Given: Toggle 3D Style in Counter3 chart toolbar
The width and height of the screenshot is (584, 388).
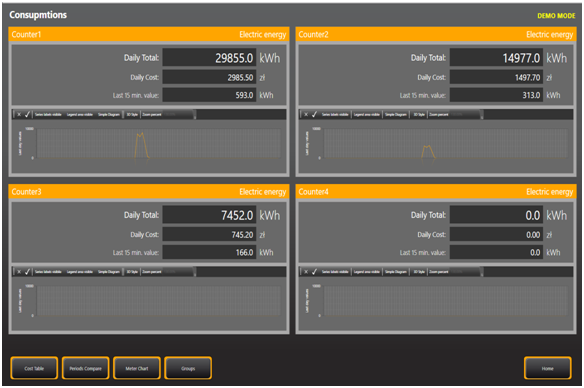Looking at the screenshot, I should [x=132, y=272].
